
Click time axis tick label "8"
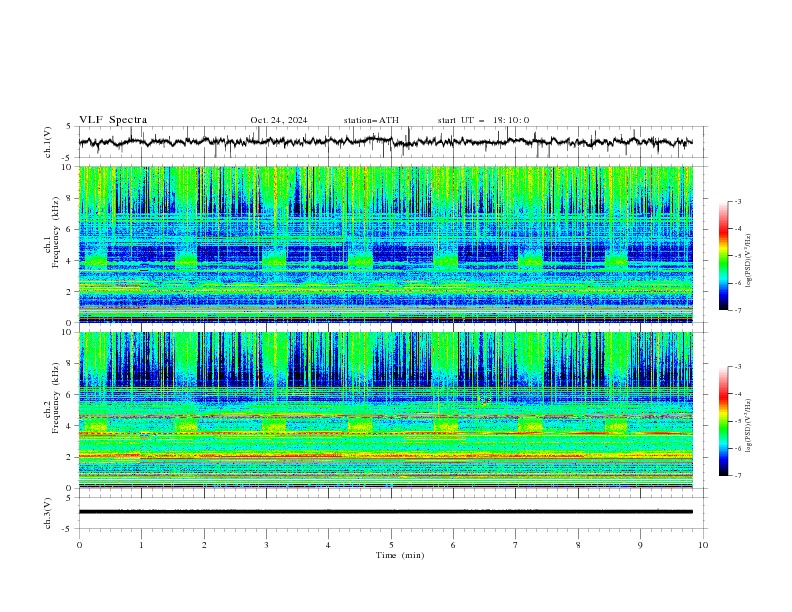[578, 545]
